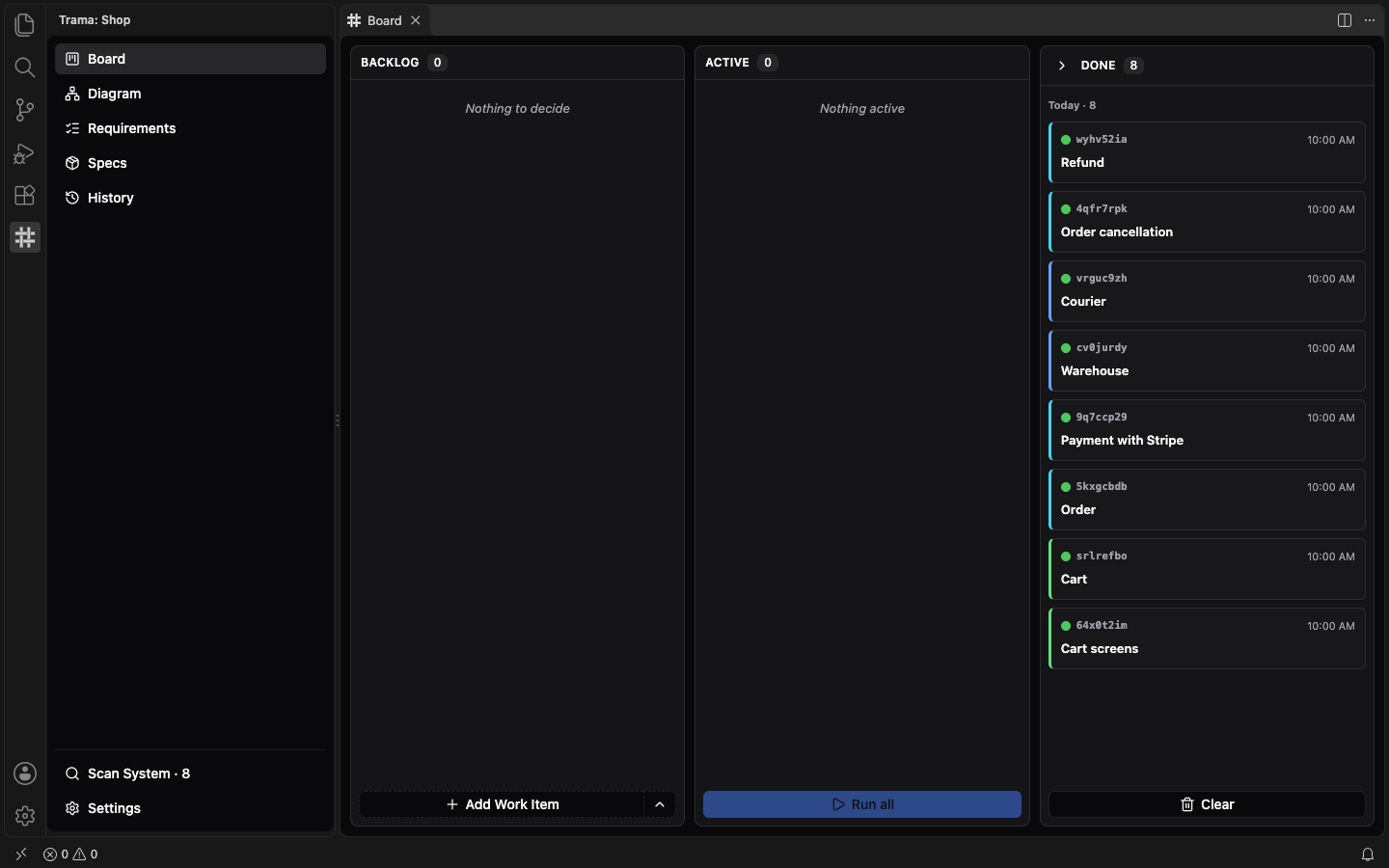
Task: Open the Order cancellation card
Action: click(x=1207, y=222)
